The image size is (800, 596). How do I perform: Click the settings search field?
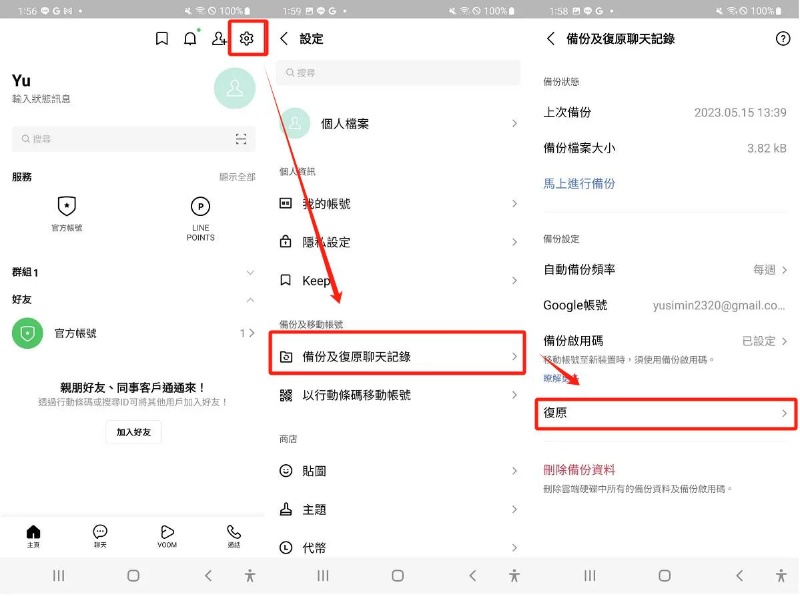pyautogui.click(x=399, y=73)
